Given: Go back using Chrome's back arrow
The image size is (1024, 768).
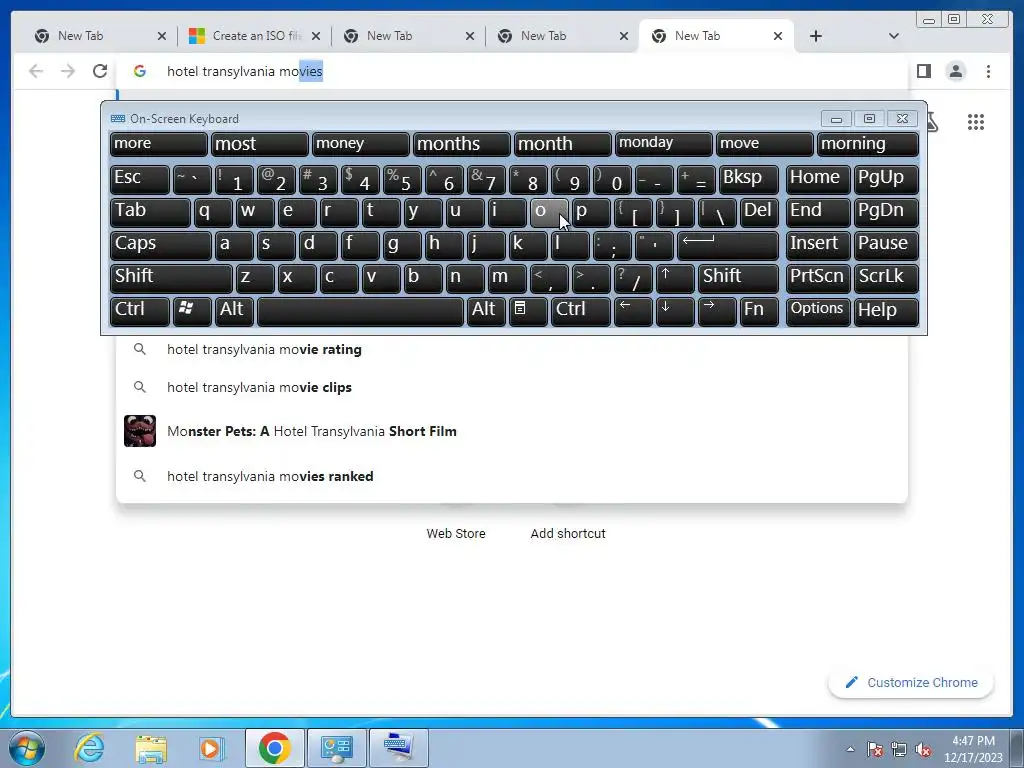Looking at the screenshot, I should [x=36, y=71].
